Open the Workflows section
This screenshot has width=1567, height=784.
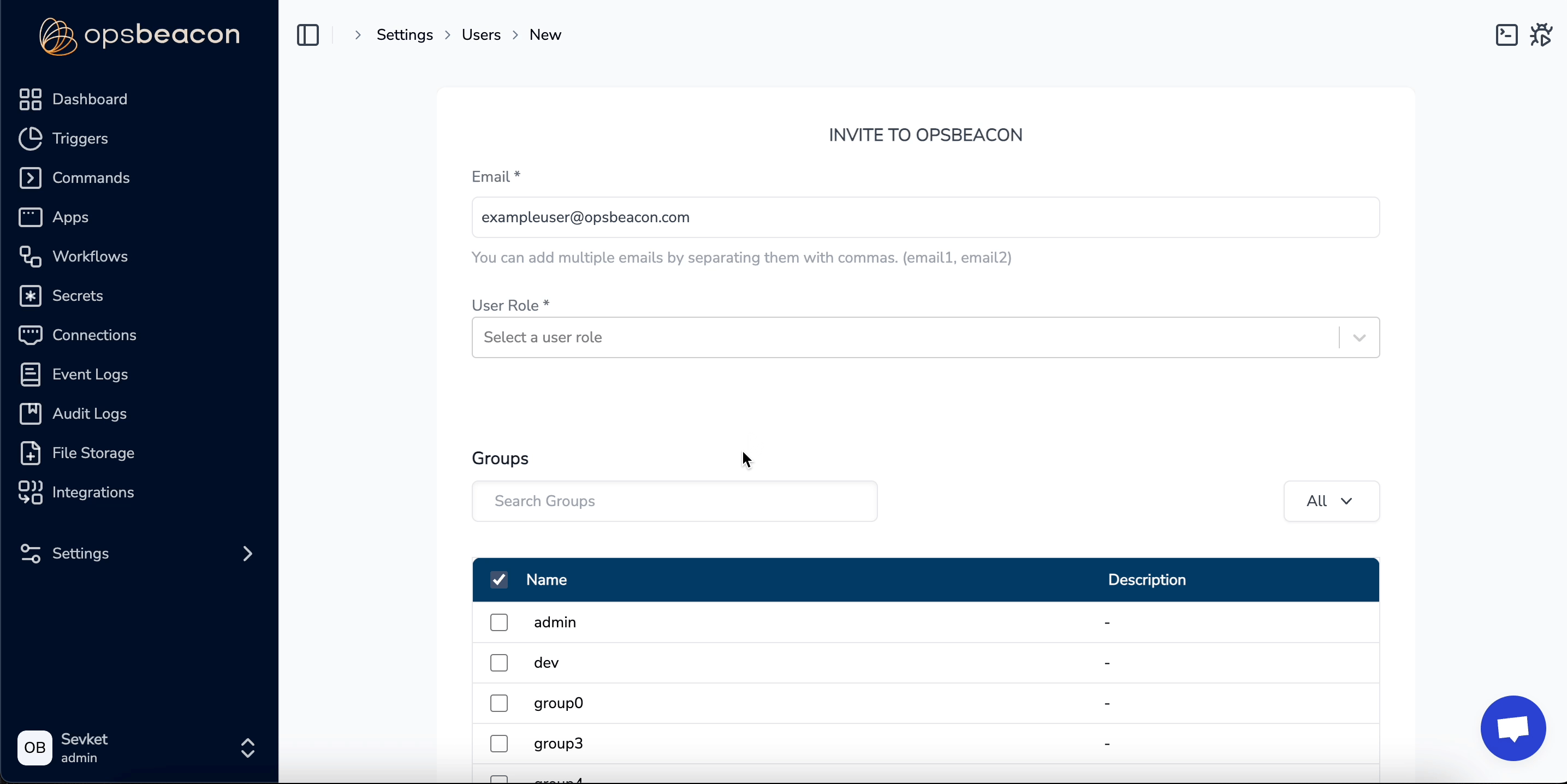pyautogui.click(x=89, y=256)
